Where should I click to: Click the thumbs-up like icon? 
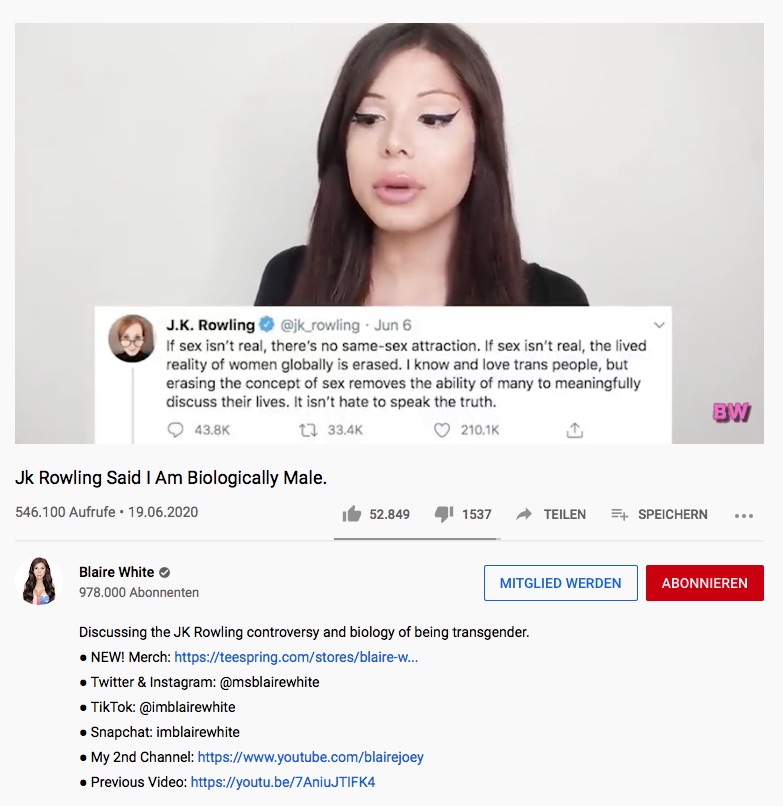click(x=352, y=514)
